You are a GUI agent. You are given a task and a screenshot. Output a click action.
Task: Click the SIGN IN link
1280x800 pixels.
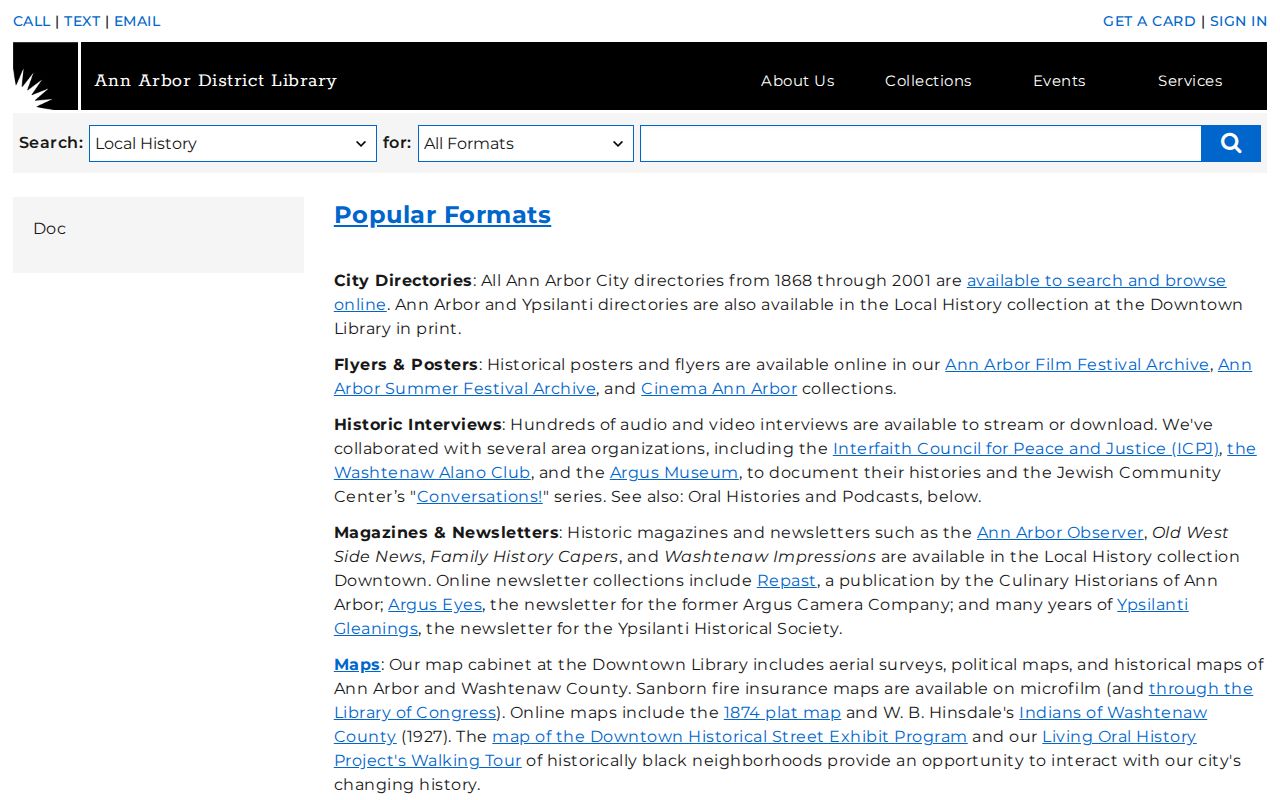tap(1238, 21)
